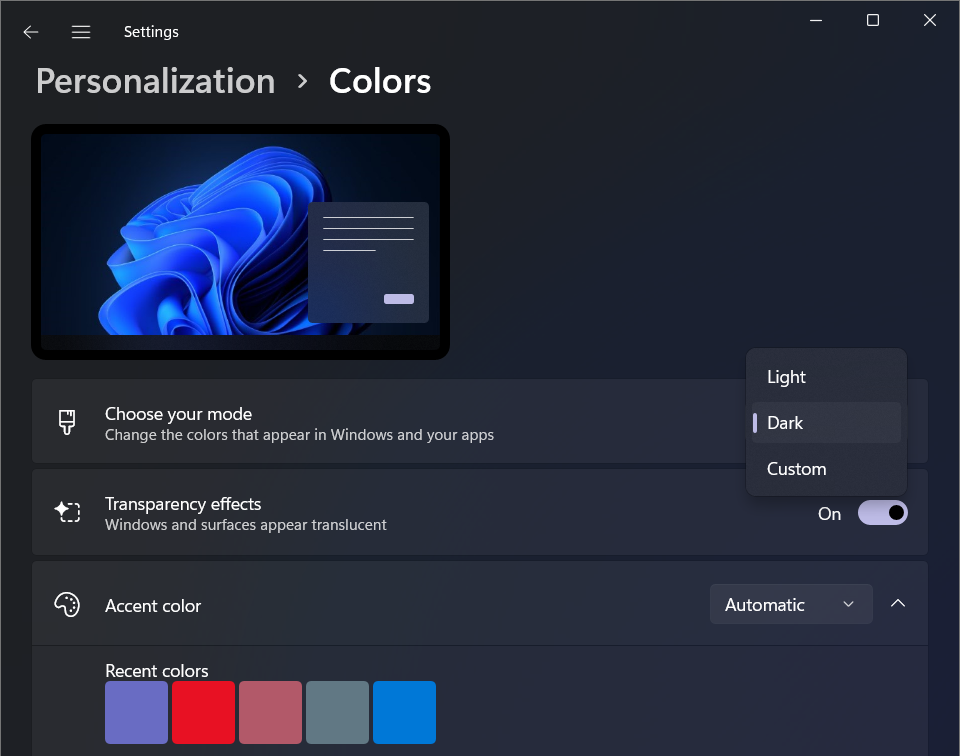Click the desktop preview thumbnail
This screenshot has height=756, width=960.
(x=241, y=241)
